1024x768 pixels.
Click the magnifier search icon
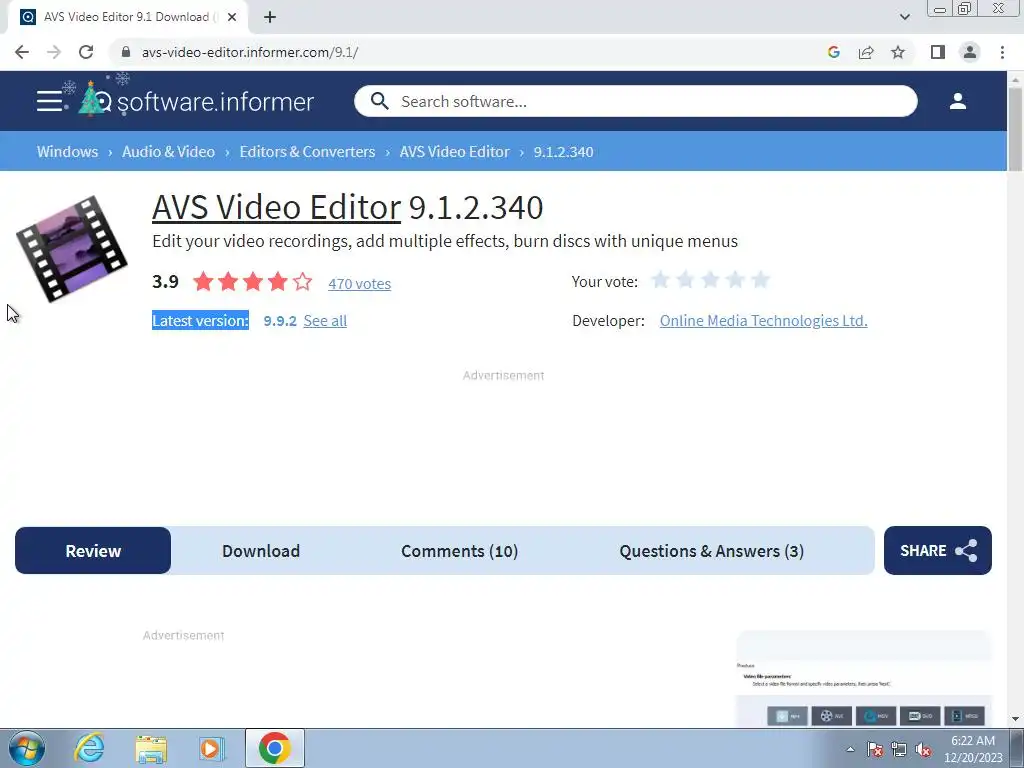379,101
